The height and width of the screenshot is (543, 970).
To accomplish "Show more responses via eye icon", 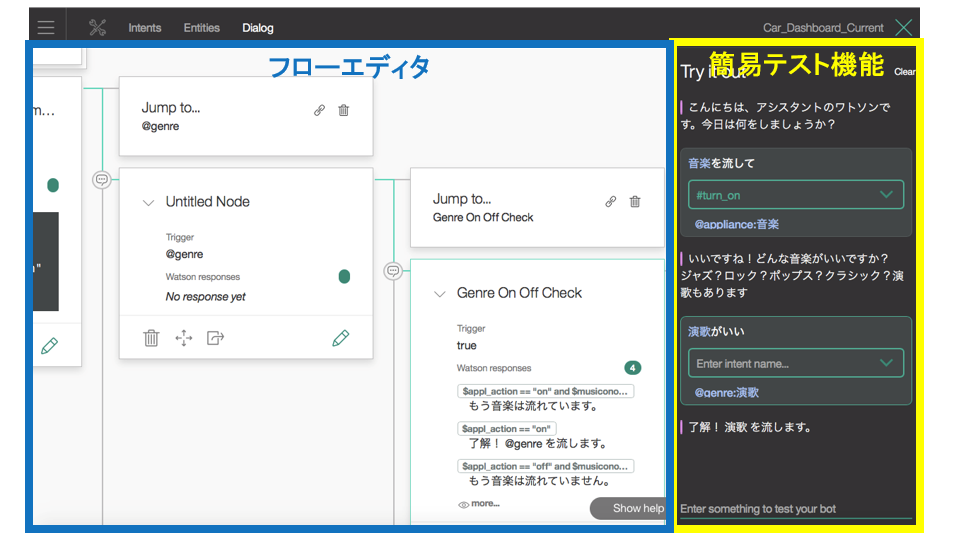I will click(479, 504).
